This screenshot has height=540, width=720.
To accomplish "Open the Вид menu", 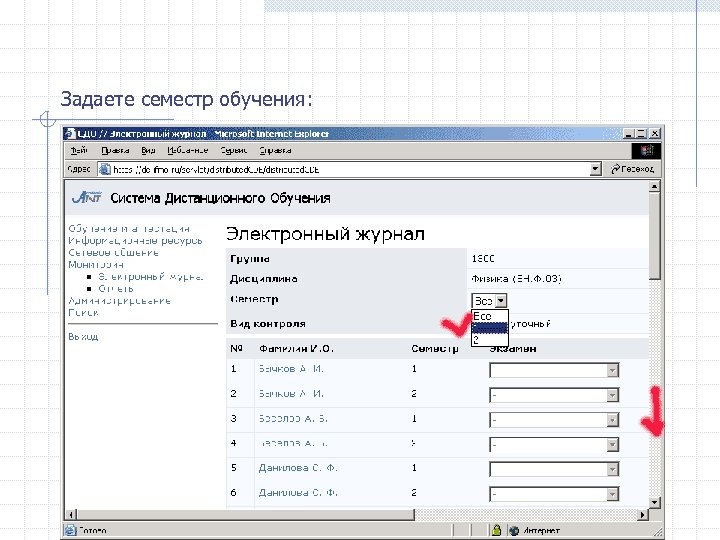I will point(148,151).
